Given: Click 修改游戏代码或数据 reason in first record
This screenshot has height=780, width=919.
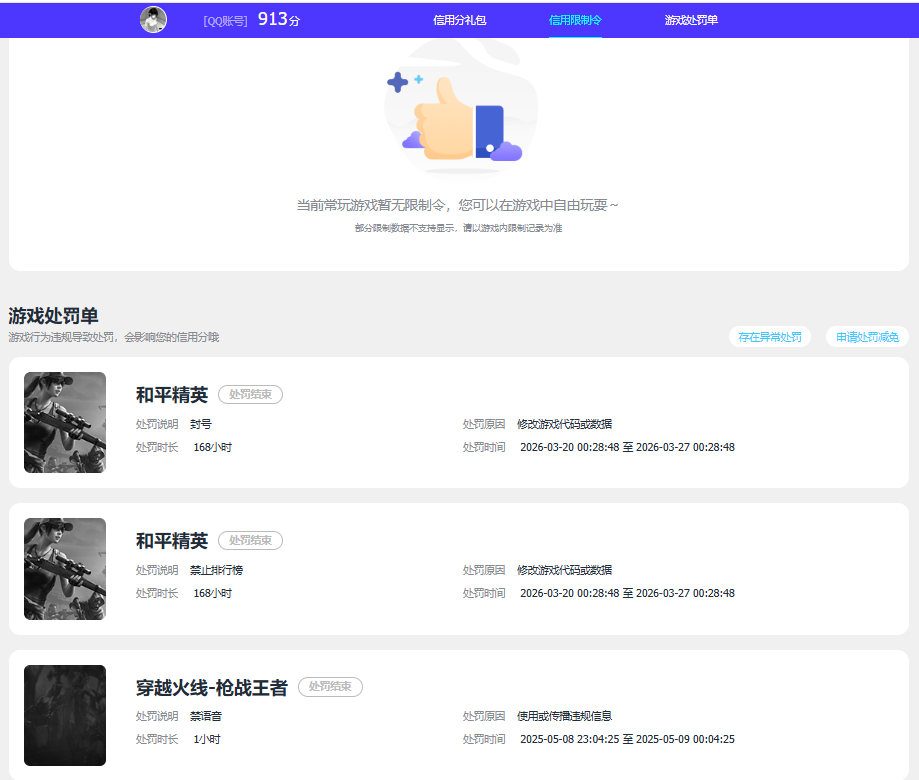Looking at the screenshot, I should tap(564, 424).
